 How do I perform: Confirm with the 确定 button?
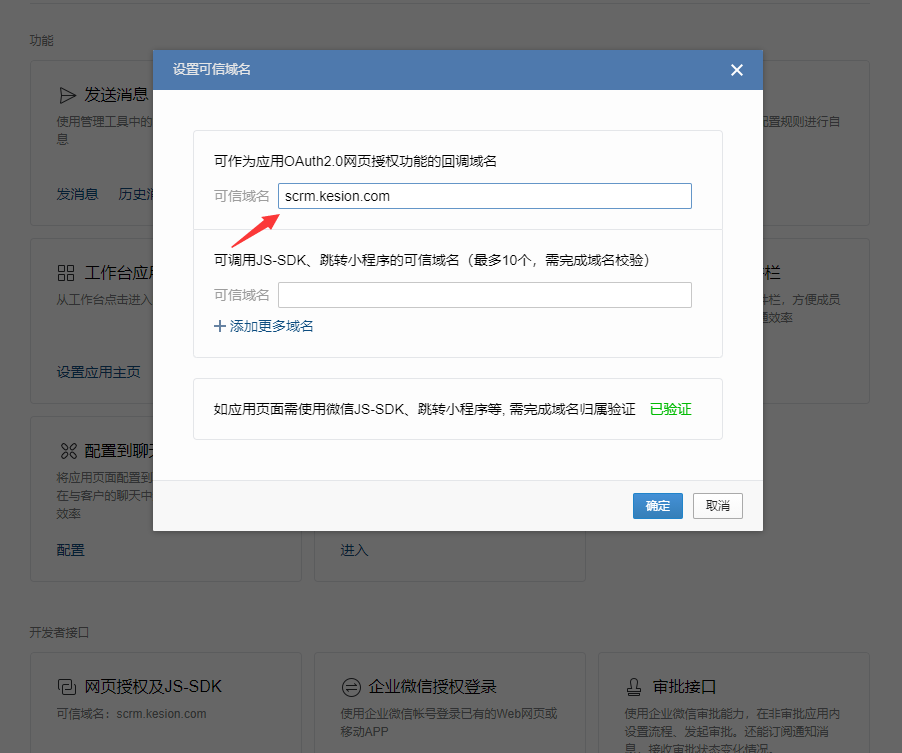[658, 506]
